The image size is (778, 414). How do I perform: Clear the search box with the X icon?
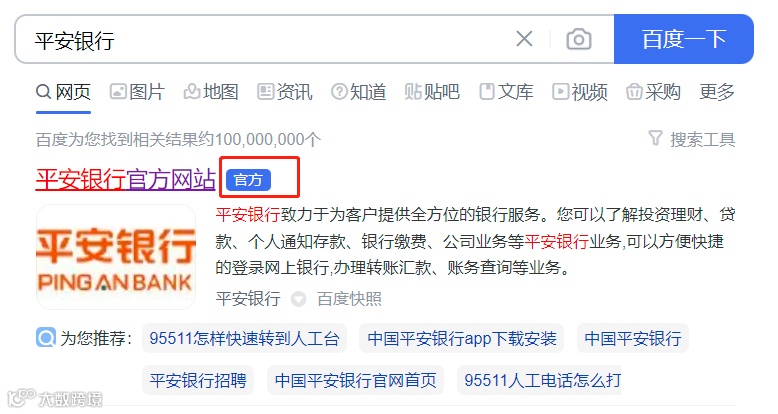(524, 39)
